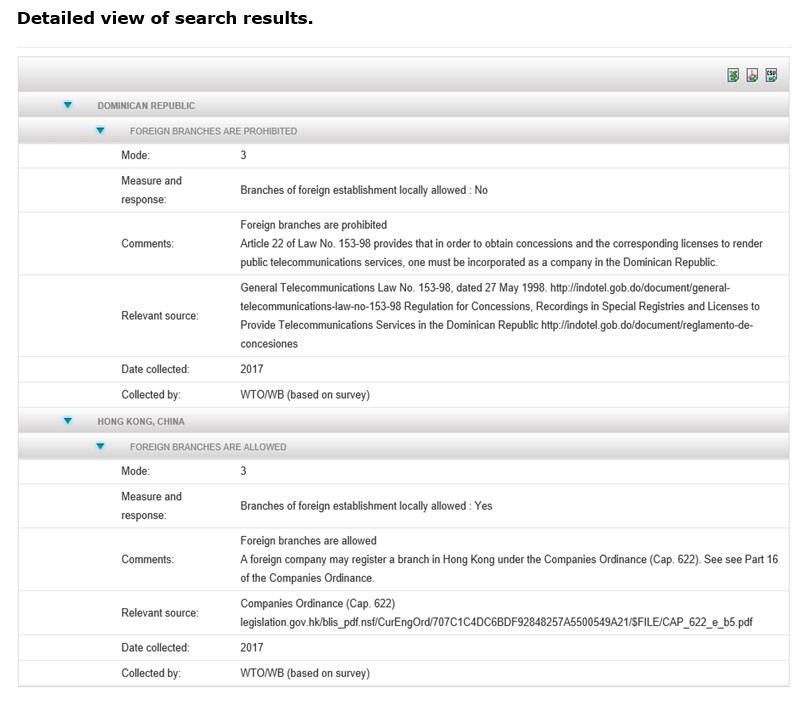This screenshot has height=709, width=801.
Task: Click the 'Foreign Branches Are Prohibited' header label
Action: pos(214,131)
